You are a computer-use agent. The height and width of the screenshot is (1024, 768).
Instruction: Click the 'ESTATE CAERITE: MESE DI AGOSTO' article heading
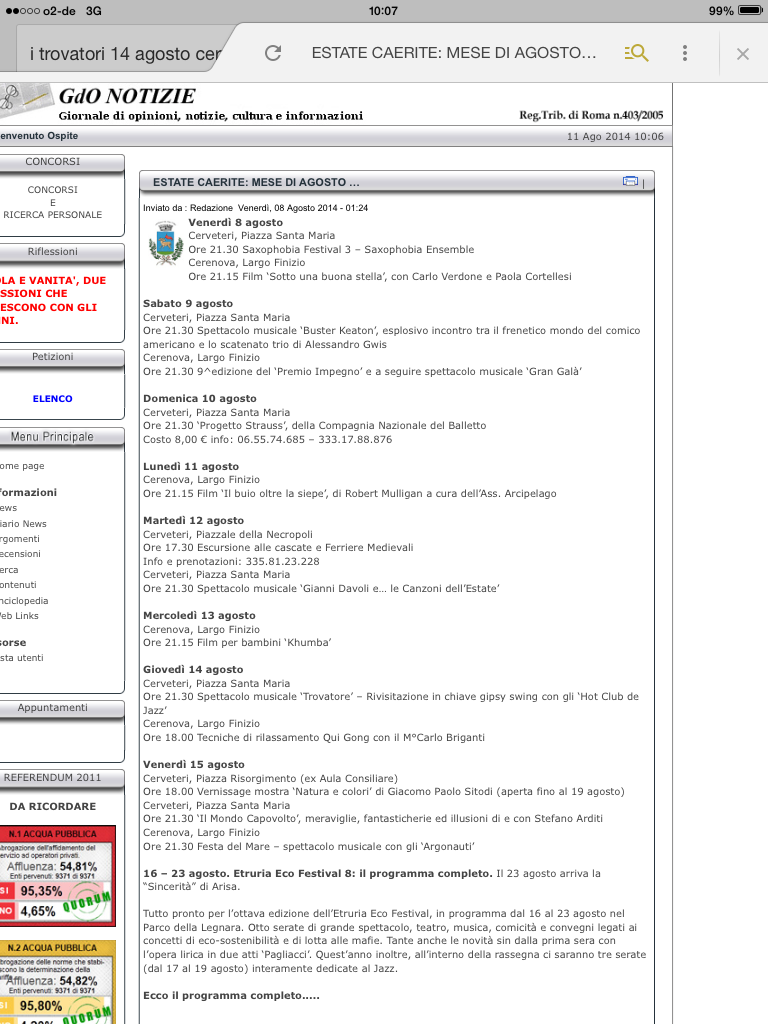coord(256,183)
